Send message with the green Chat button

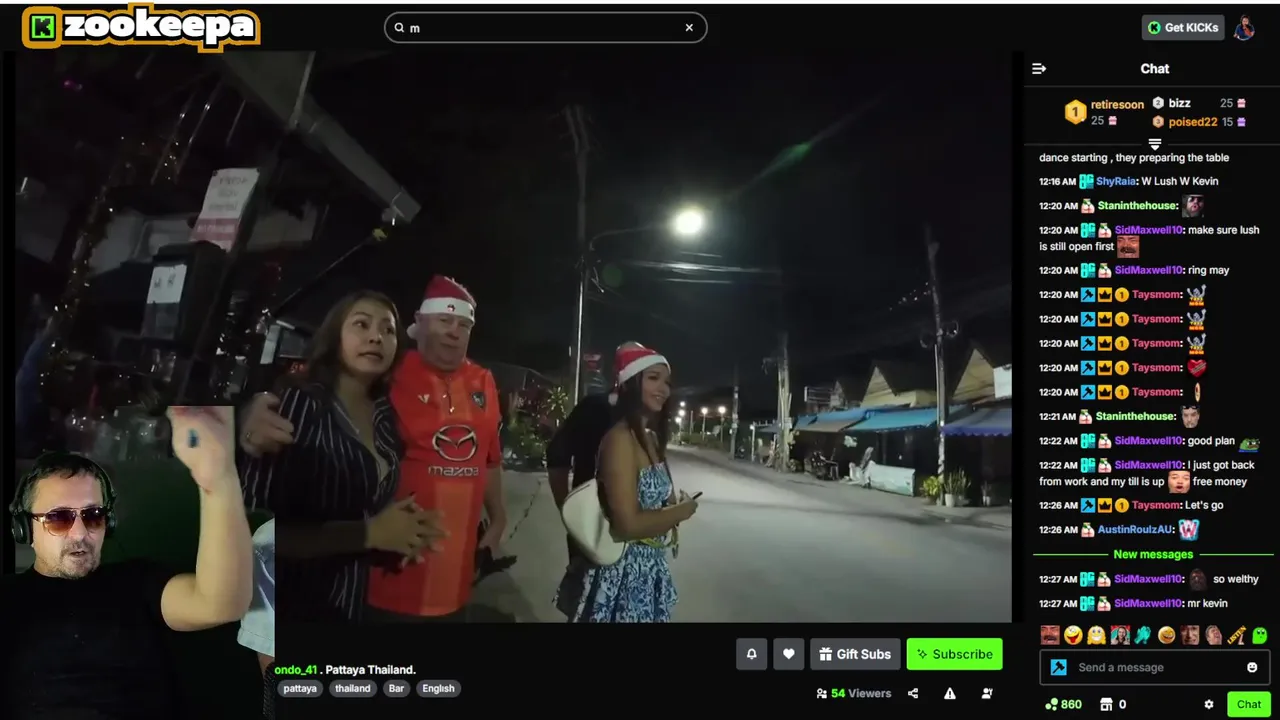[x=1249, y=704]
